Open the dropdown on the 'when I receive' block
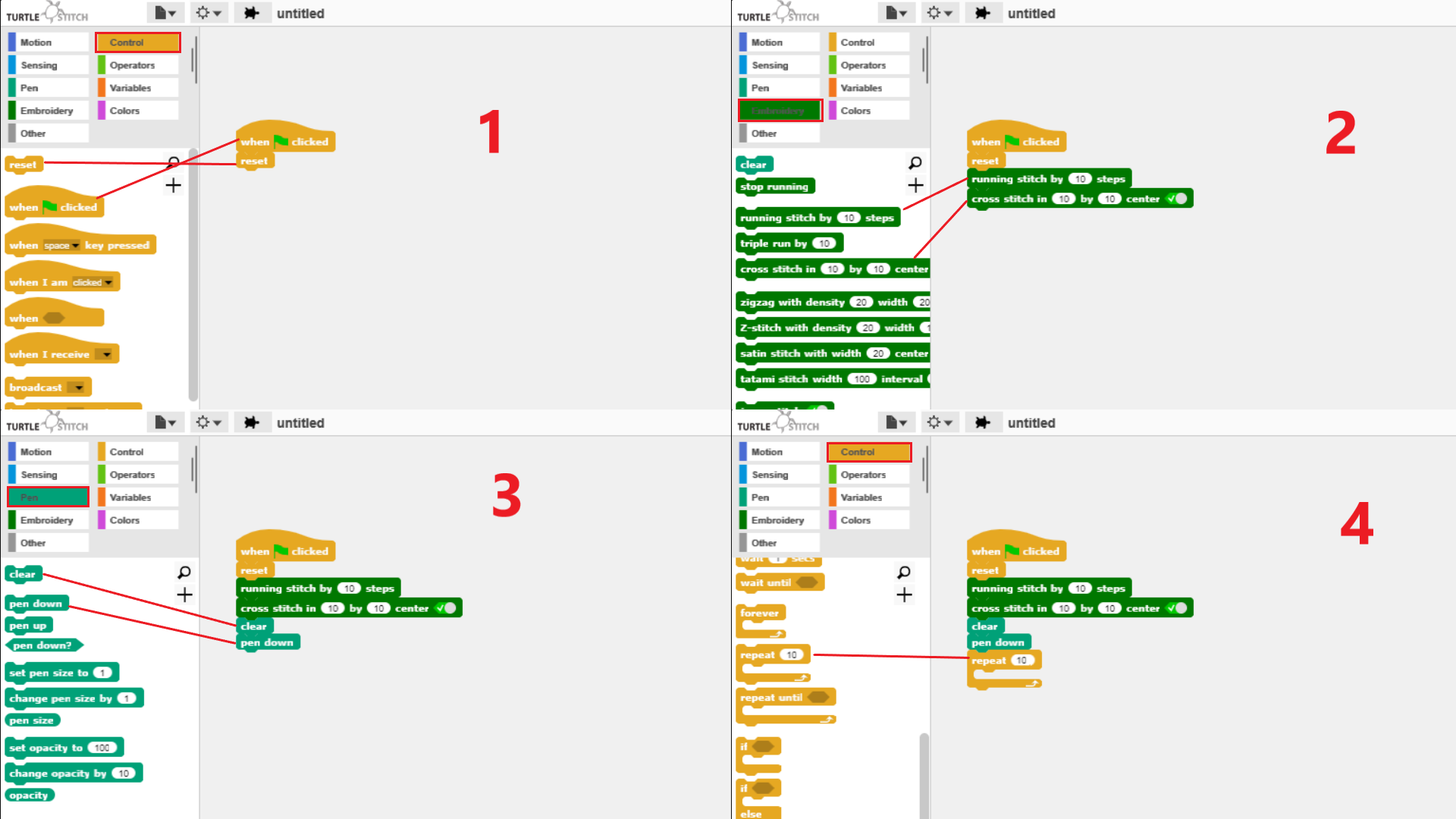Screen dimensions: 1456x819 (x=106, y=355)
